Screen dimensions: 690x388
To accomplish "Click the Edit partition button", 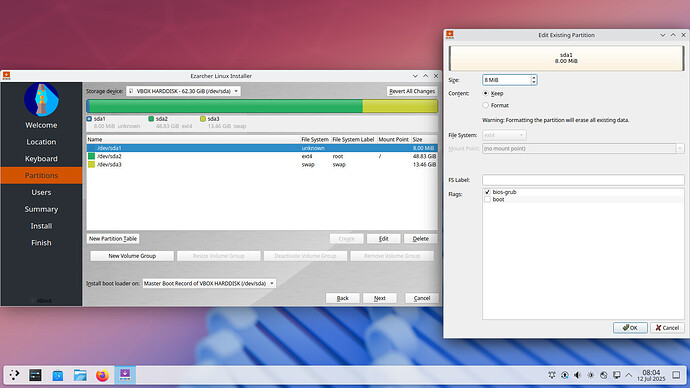I will (384, 238).
